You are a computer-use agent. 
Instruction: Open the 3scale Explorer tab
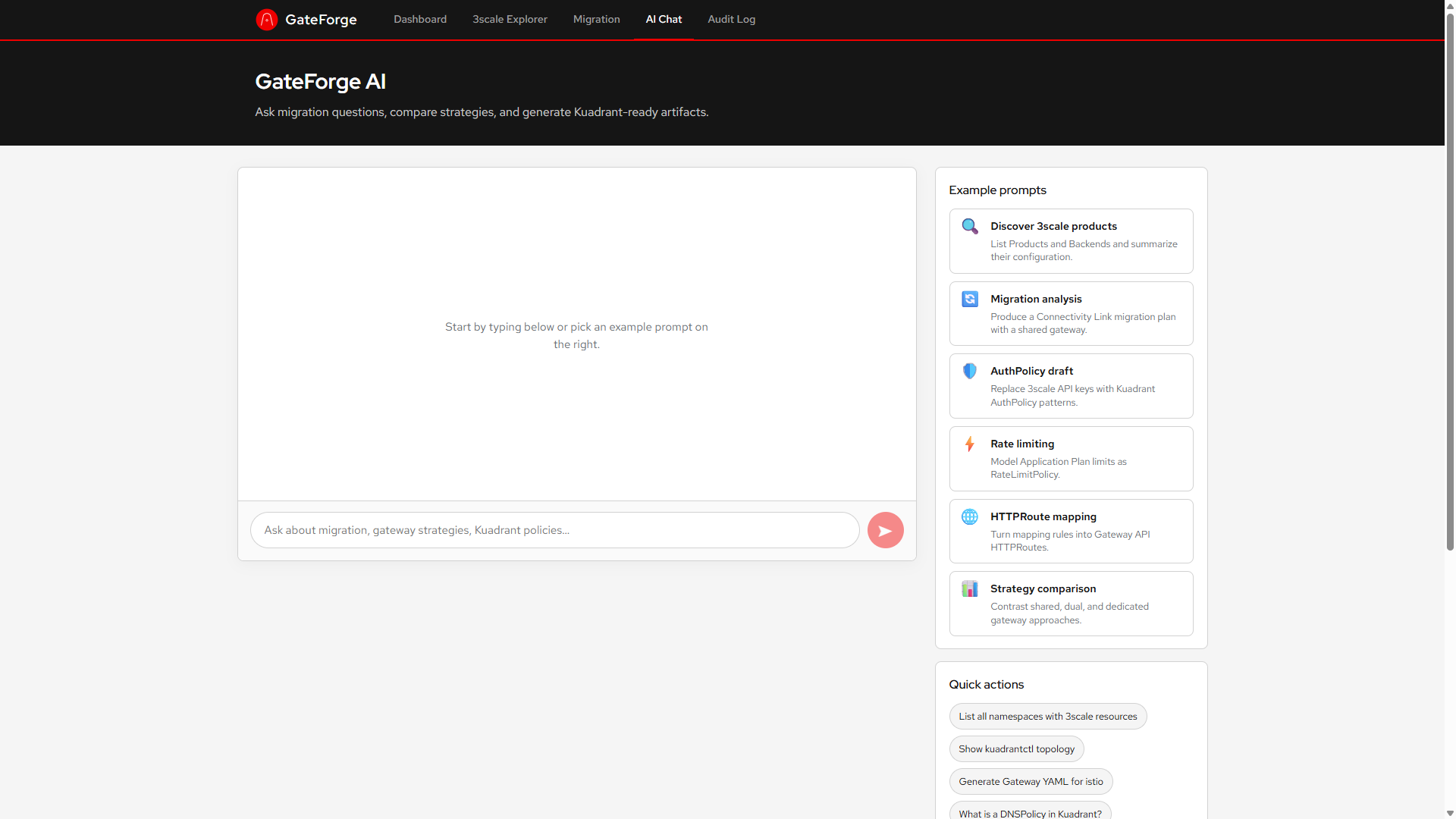pos(510,19)
